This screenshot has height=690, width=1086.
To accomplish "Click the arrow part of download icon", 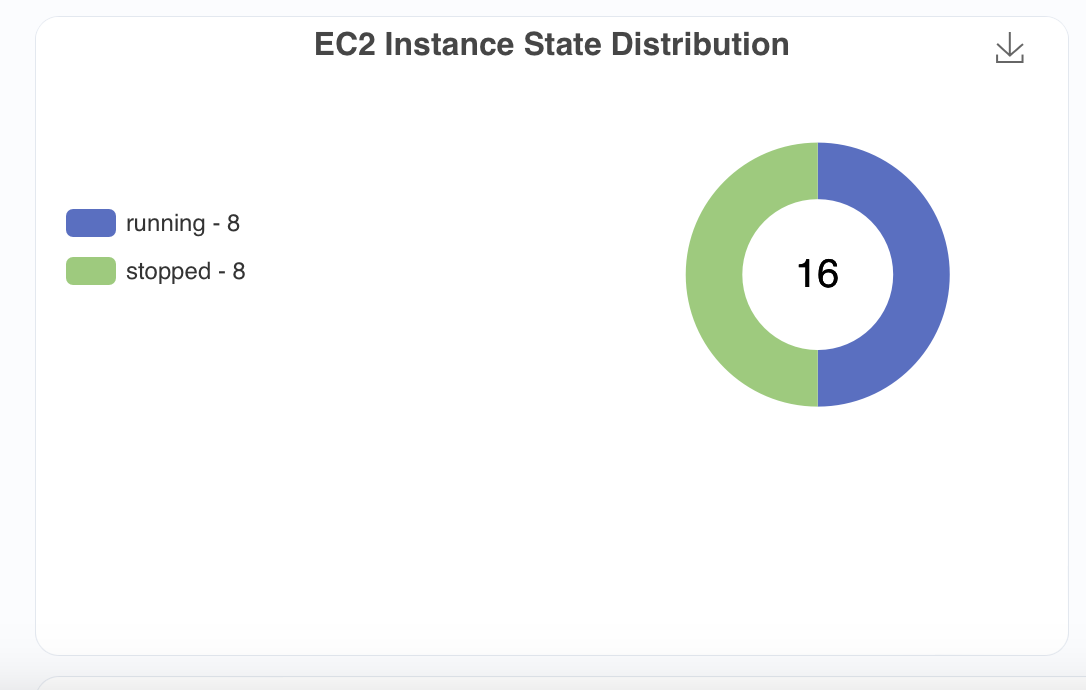I will coord(1010,44).
